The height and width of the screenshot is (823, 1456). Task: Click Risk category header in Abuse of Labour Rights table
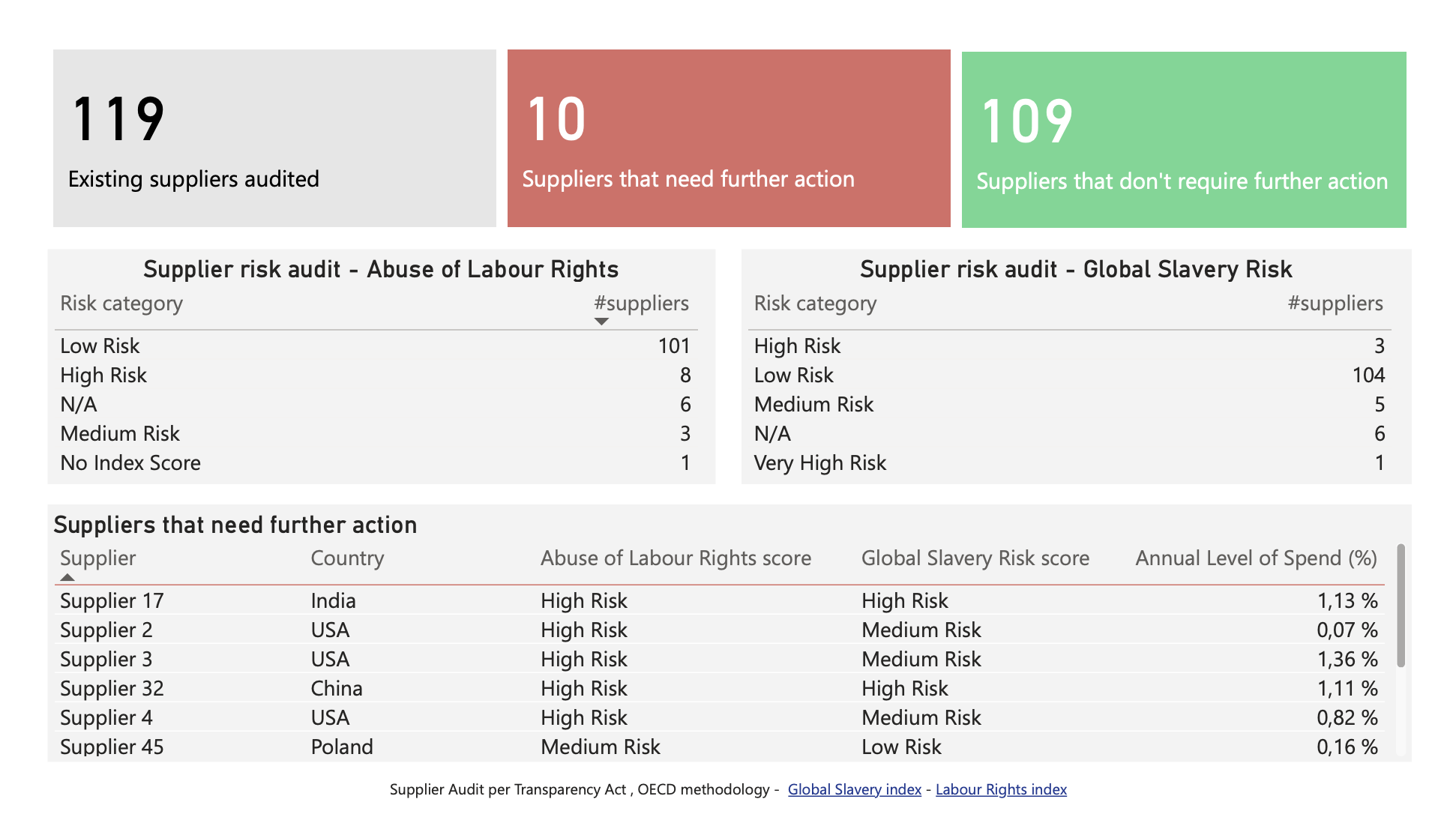[121, 304]
